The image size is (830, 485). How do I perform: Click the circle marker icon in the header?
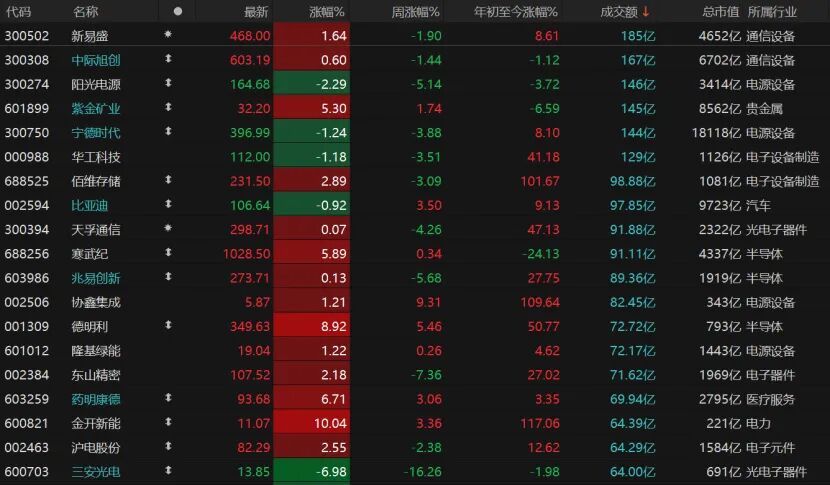[178, 11]
